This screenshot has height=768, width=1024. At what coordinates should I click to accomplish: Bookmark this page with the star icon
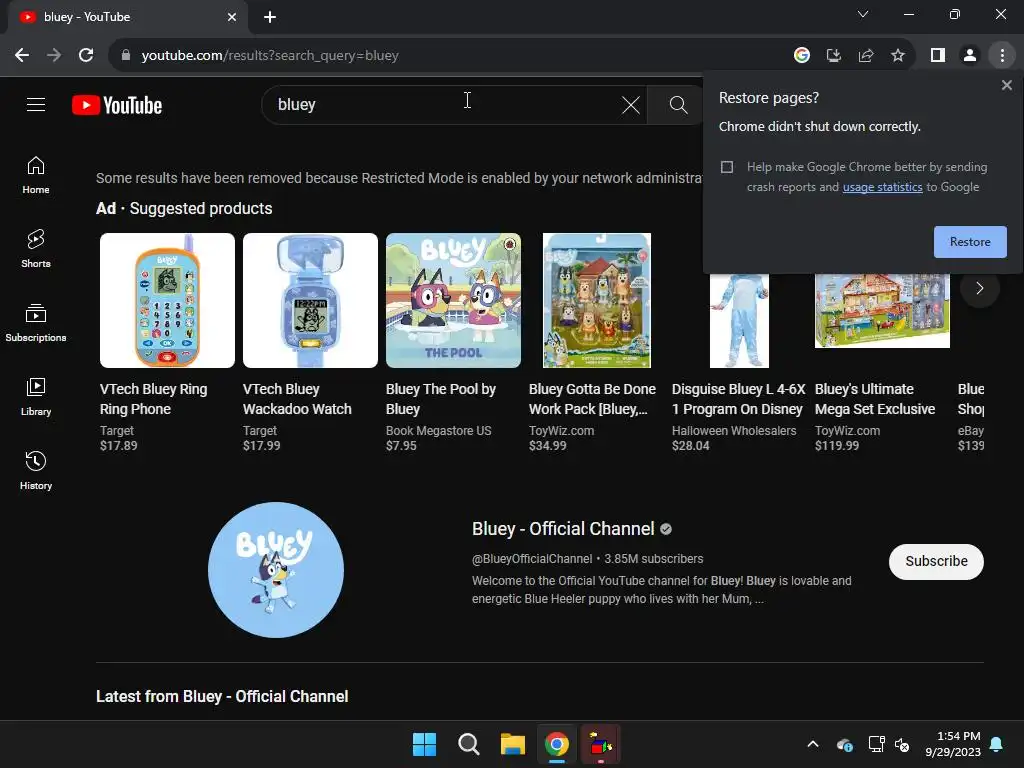coord(898,56)
